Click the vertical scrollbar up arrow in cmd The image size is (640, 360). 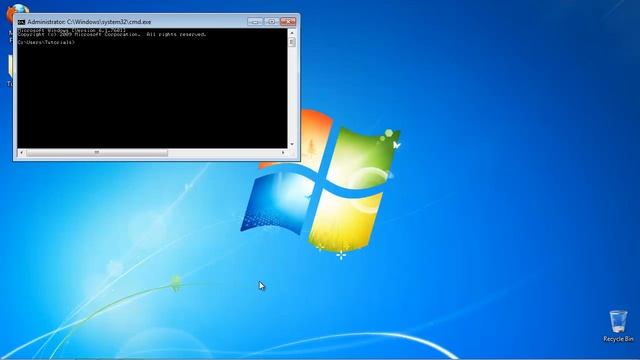(x=292, y=33)
